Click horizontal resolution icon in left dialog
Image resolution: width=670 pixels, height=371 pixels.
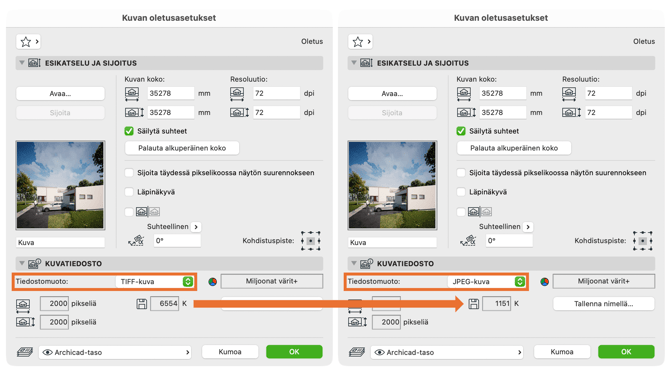(237, 94)
